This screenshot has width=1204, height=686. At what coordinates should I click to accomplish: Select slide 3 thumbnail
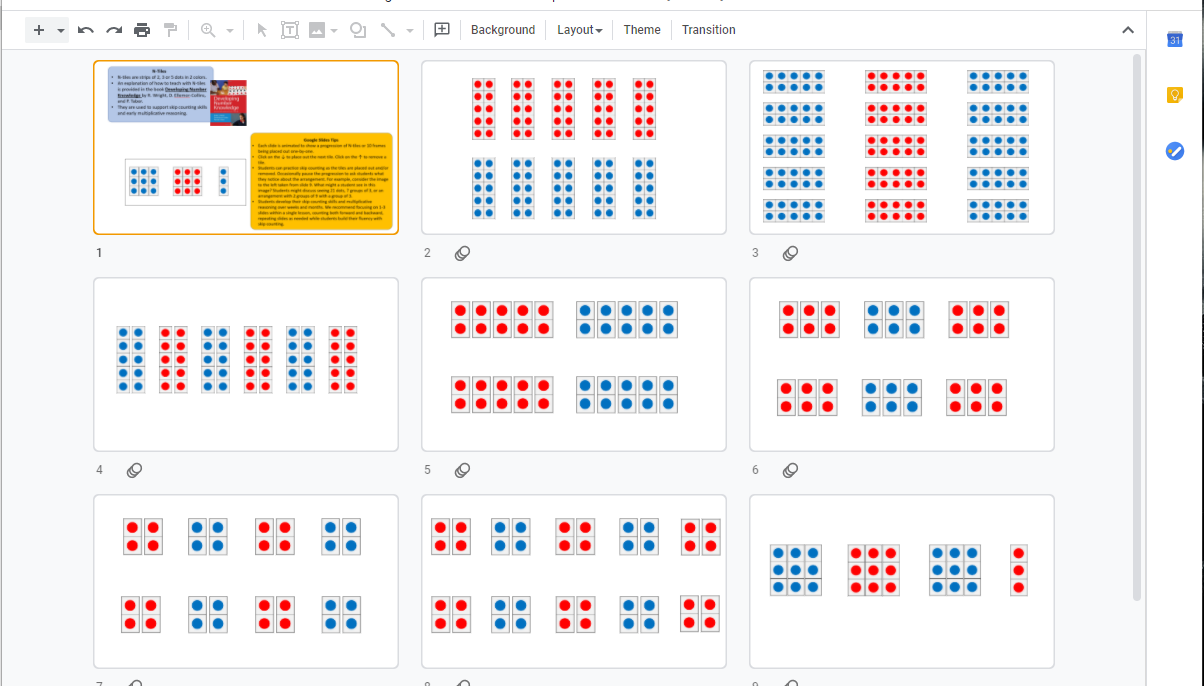[x=902, y=147]
